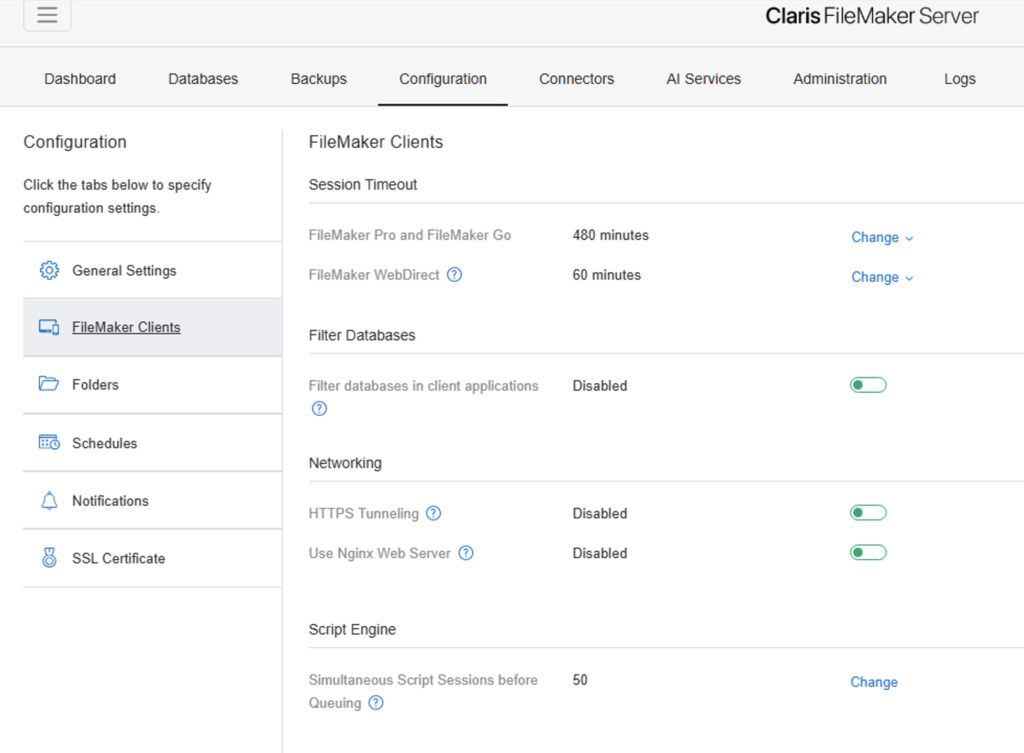Open help for Filter databases setting
1024x753 pixels.
click(319, 409)
